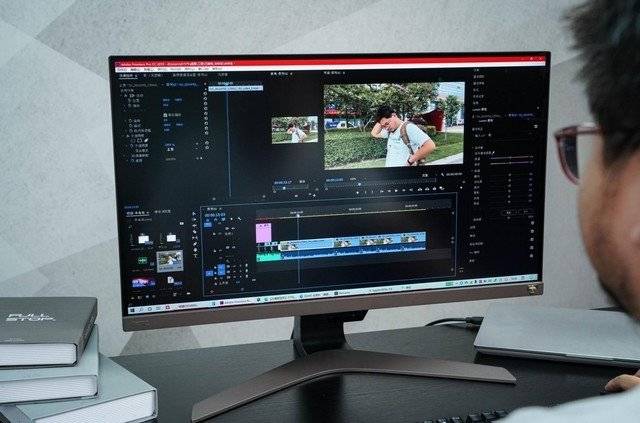The width and height of the screenshot is (640, 423).
Task: Open the blend mode dropdown
Action: coord(170,149)
